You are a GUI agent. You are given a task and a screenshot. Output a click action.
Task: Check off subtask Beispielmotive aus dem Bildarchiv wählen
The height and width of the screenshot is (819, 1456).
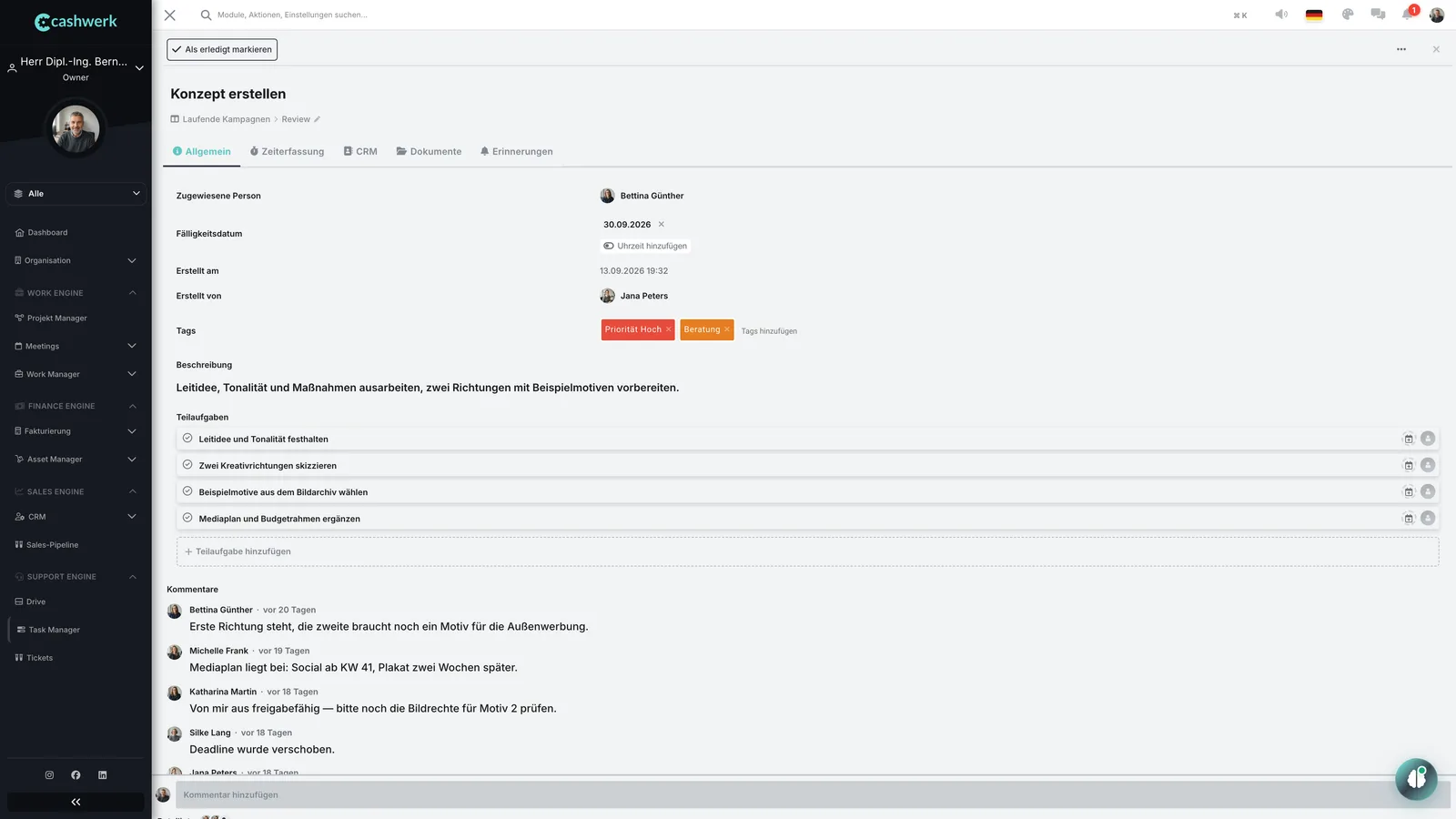187,490
